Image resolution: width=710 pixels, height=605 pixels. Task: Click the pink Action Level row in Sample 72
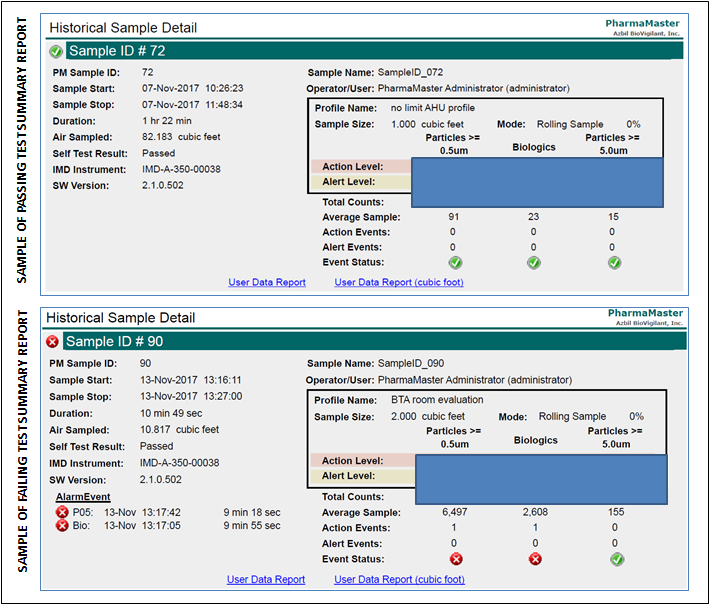pyautogui.click(x=361, y=167)
